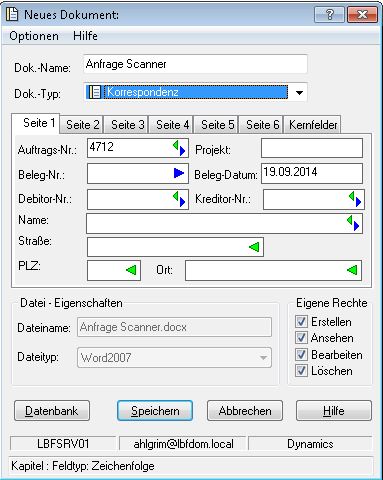The width and height of the screenshot is (383, 480).
Task: Toggle the Bearbeiten permission checkbox
Action: 301,354
